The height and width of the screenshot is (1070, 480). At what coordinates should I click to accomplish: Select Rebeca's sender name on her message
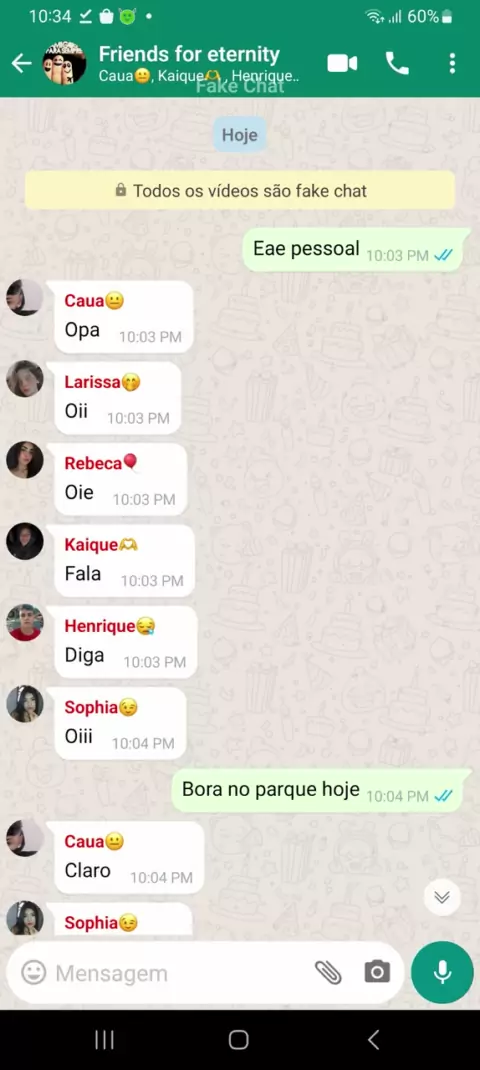[93, 463]
